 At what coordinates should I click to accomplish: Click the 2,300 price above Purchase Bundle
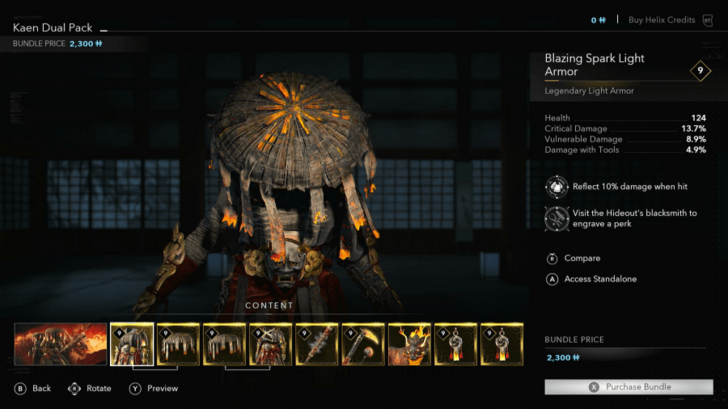[x=563, y=357]
